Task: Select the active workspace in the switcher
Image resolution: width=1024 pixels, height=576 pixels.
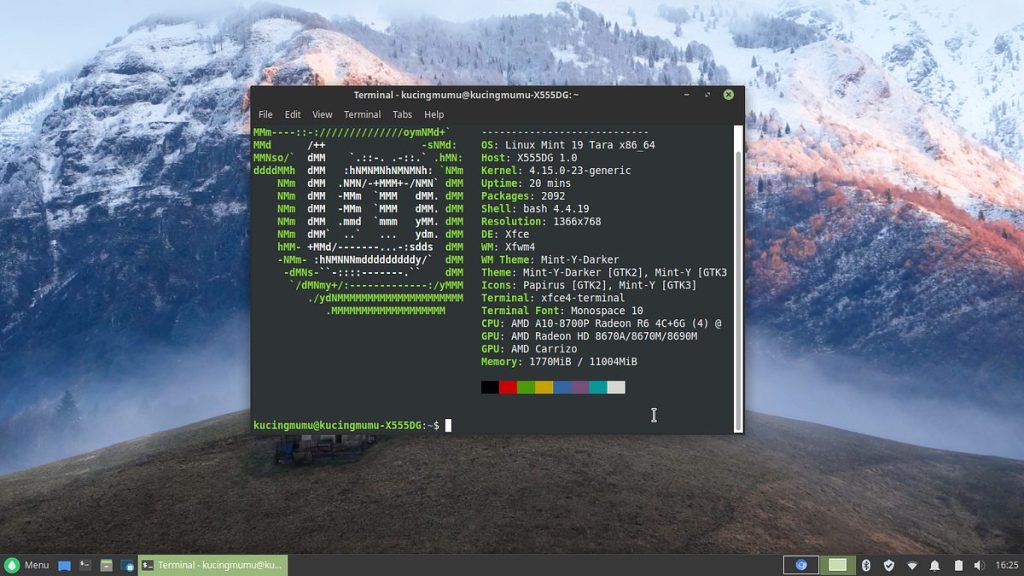Action: point(840,564)
